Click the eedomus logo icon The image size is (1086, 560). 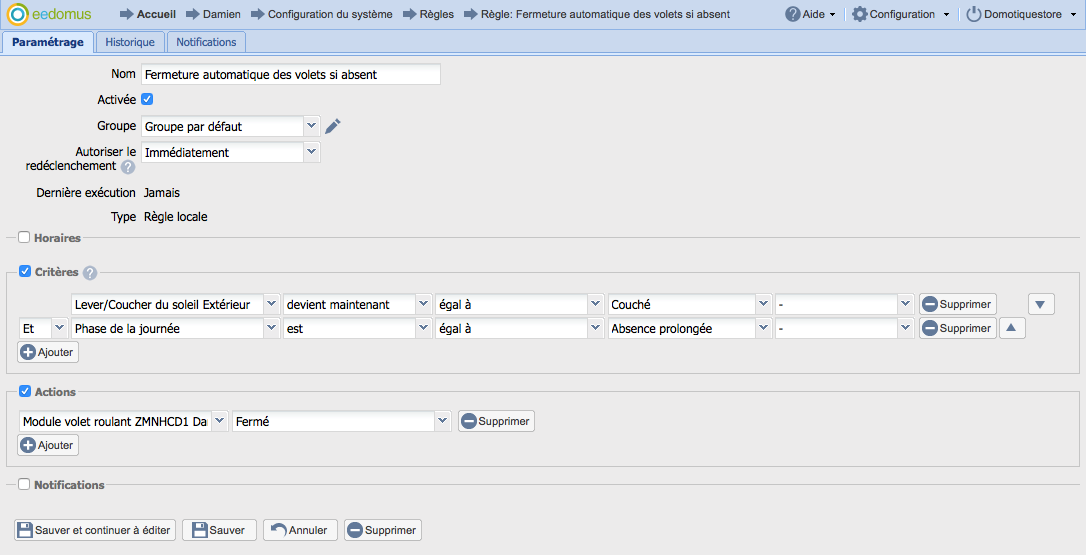17,14
